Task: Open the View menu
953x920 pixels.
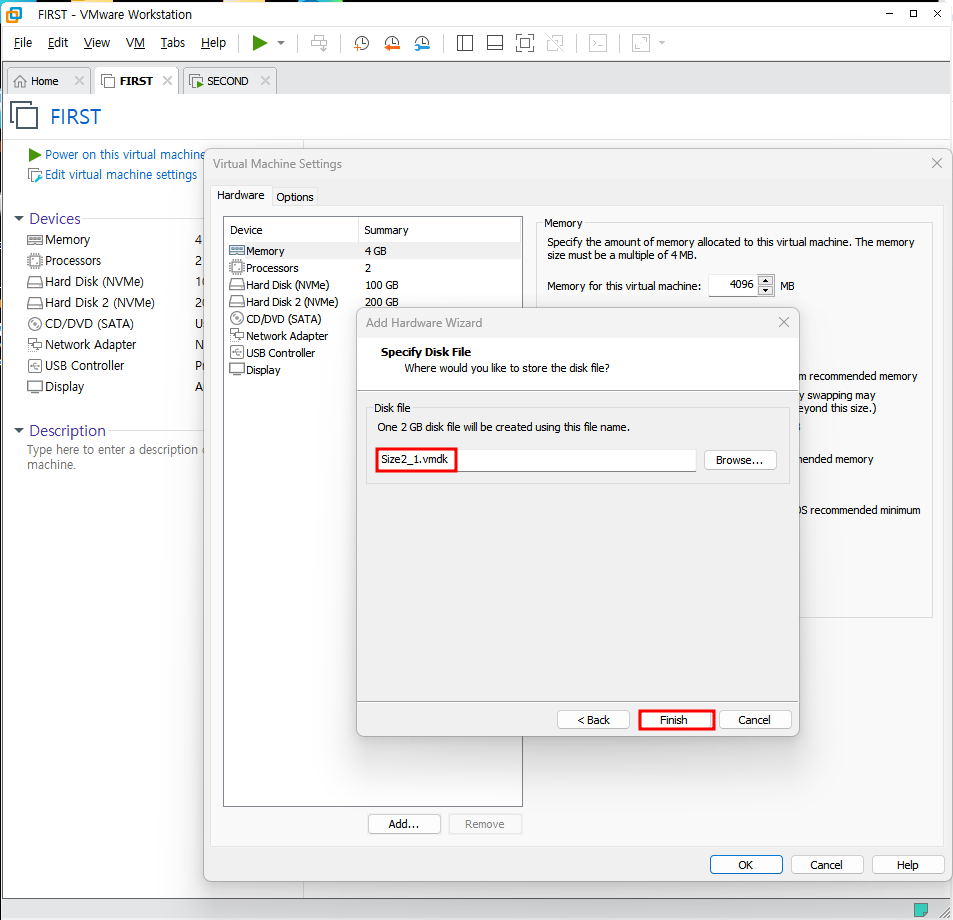Action: pos(97,43)
